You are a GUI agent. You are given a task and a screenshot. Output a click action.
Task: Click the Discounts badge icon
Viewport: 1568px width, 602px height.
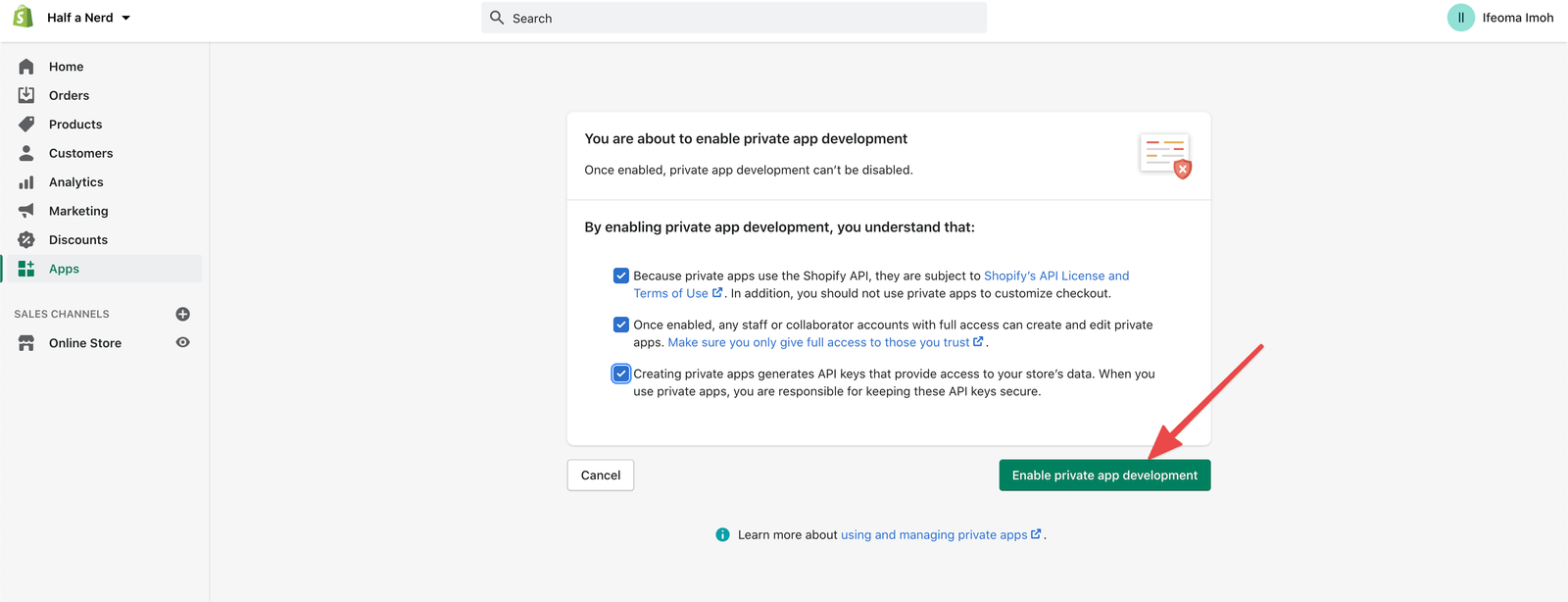(x=26, y=240)
